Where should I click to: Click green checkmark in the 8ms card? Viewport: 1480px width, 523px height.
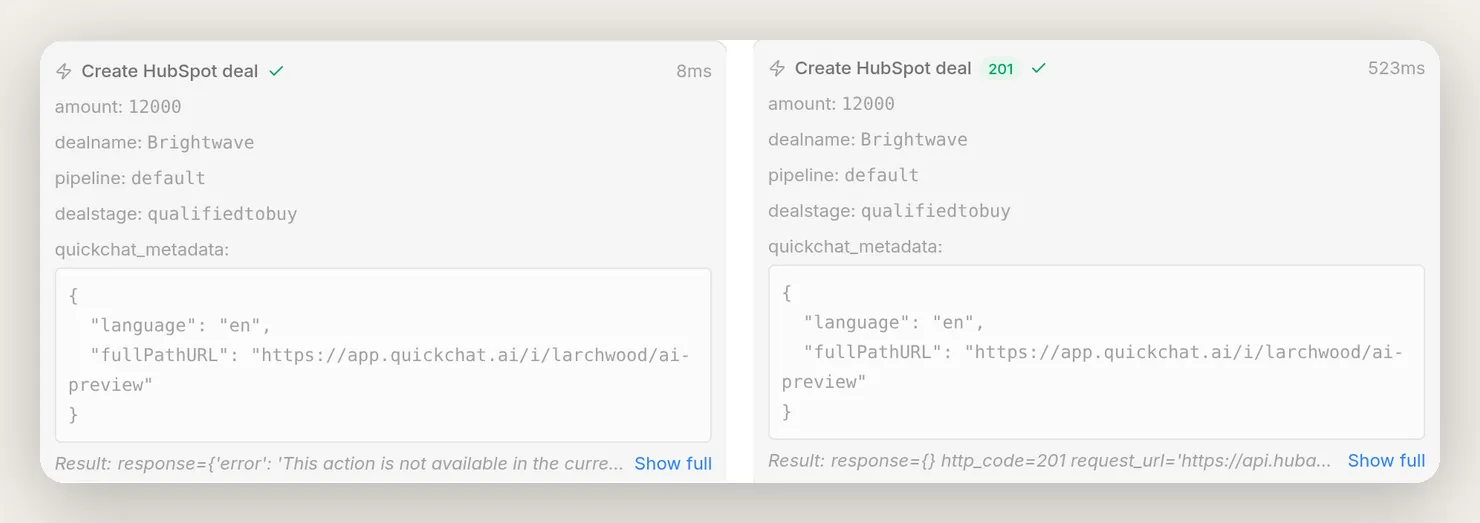277,71
